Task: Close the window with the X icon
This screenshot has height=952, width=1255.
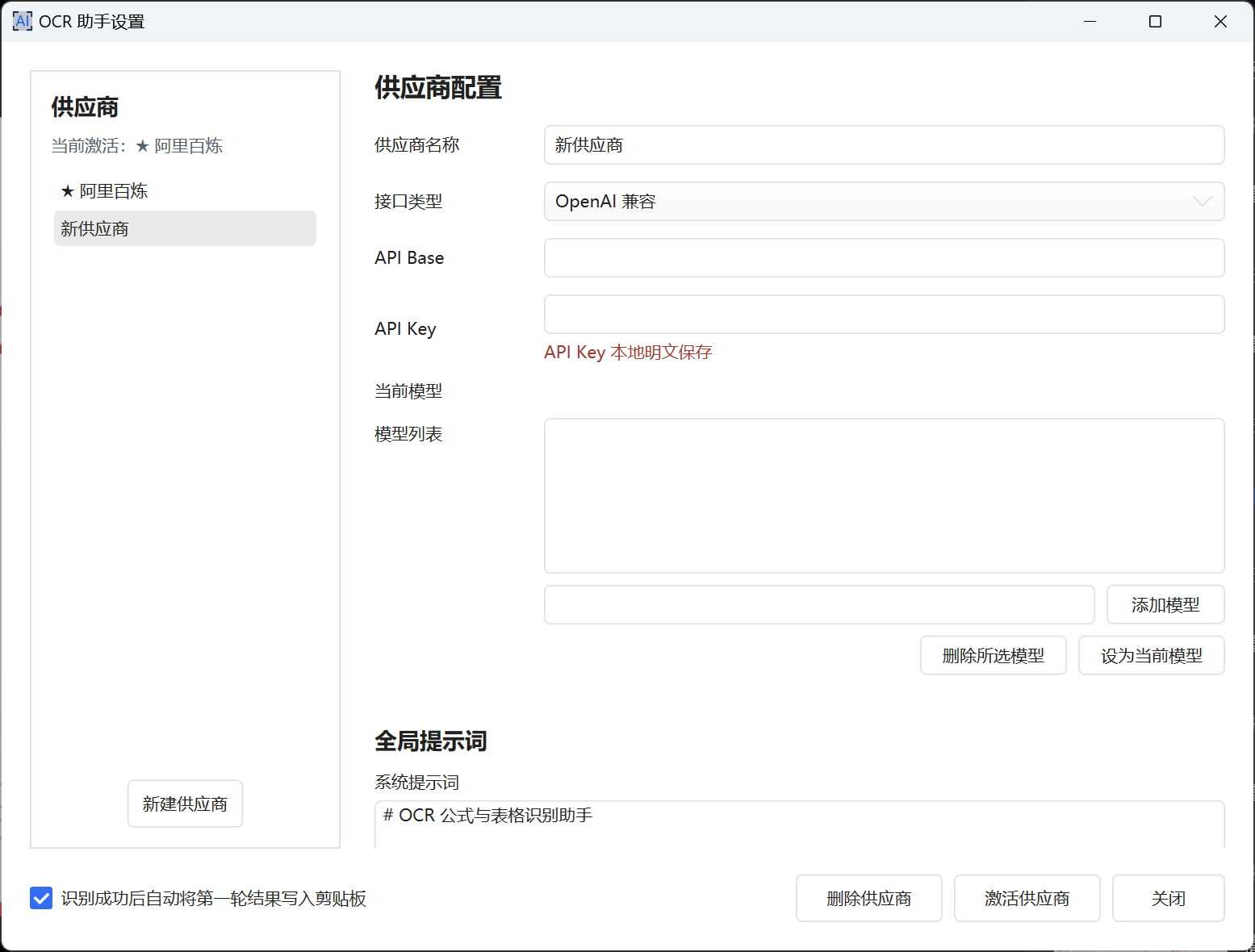Action: point(1221,22)
